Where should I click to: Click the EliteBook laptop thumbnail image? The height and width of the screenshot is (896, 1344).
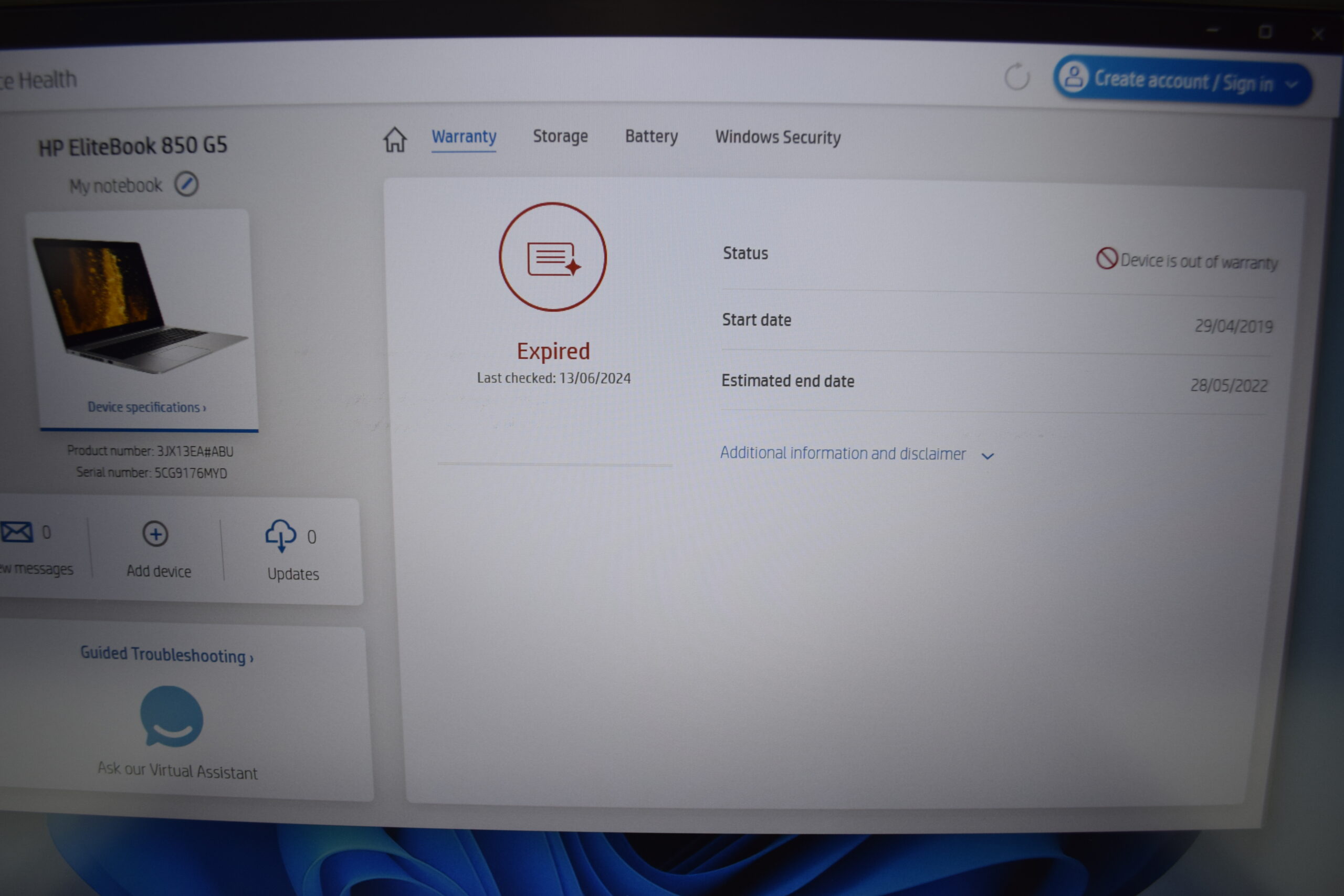pyautogui.click(x=140, y=305)
